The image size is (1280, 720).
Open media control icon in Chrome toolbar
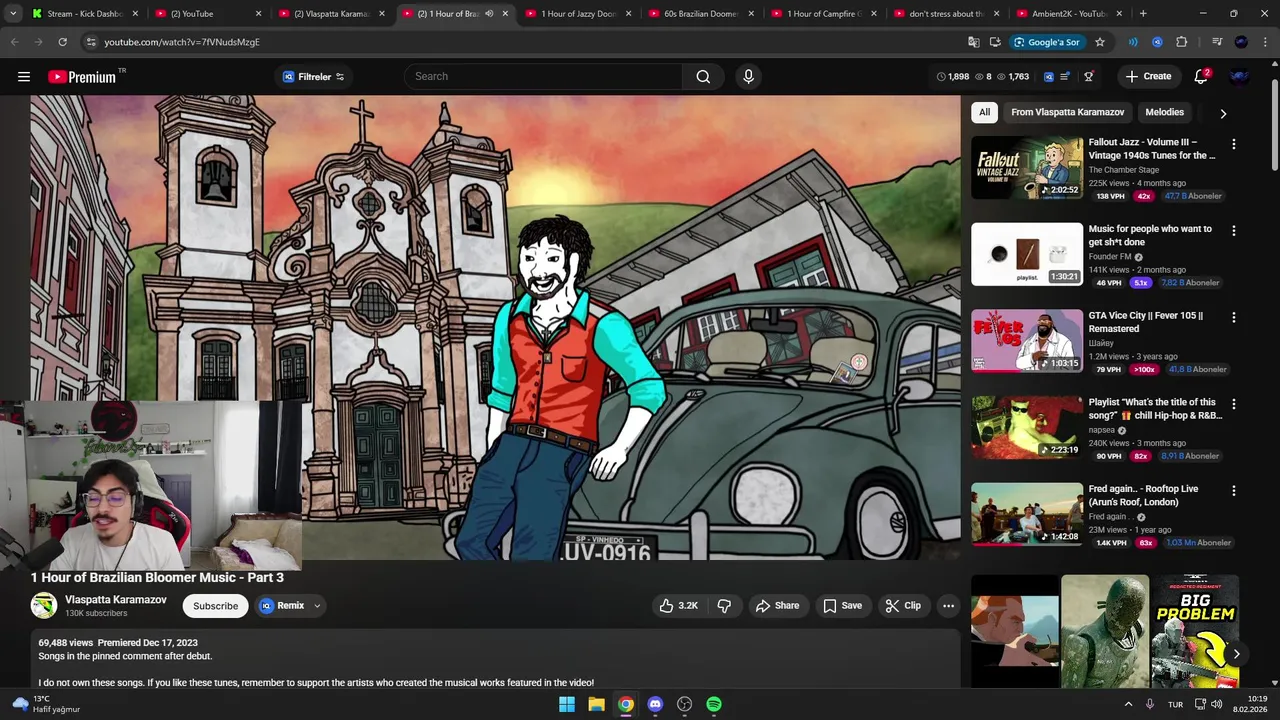click(x=1217, y=42)
